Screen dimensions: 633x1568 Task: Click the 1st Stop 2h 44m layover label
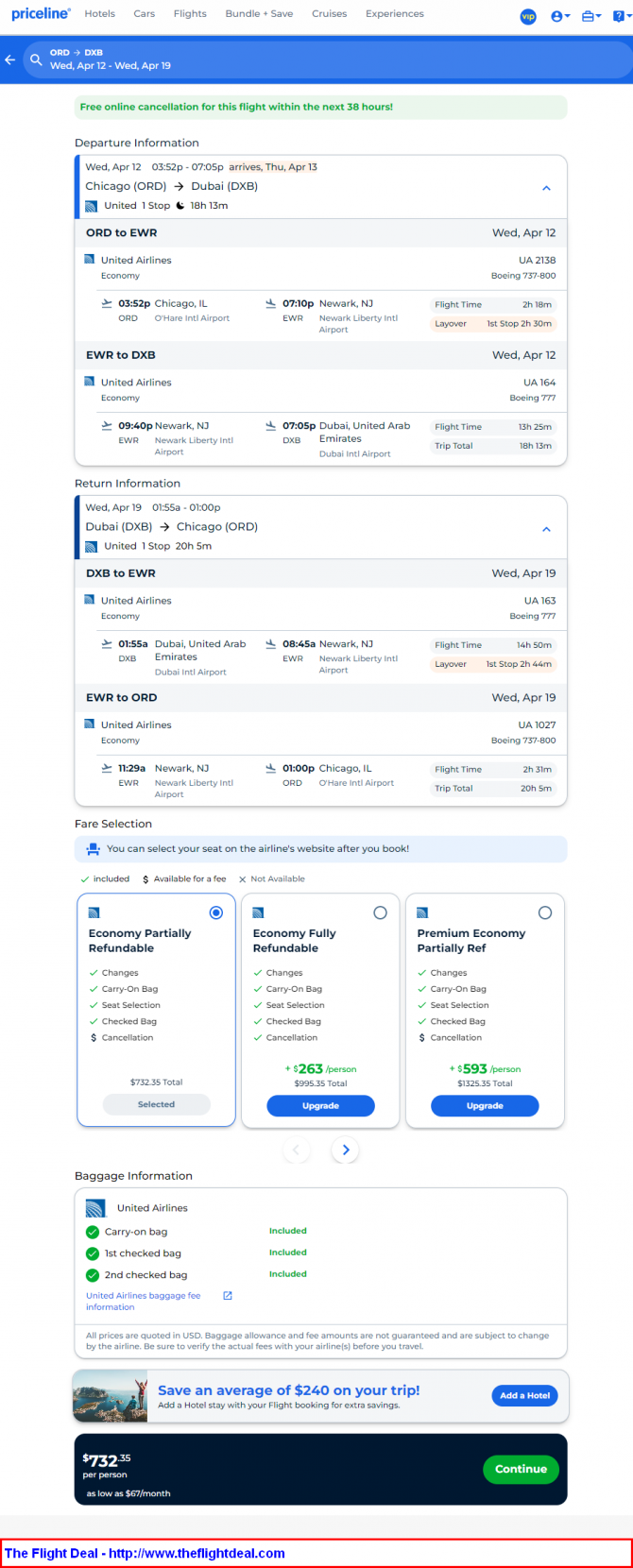520,664
